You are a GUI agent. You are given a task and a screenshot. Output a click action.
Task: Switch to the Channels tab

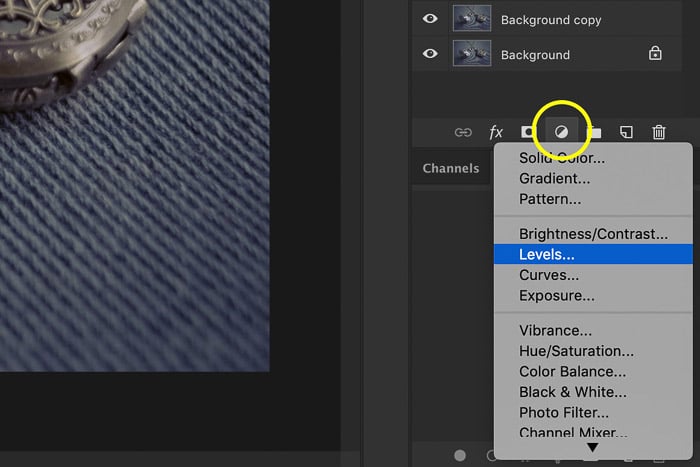(450, 168)
